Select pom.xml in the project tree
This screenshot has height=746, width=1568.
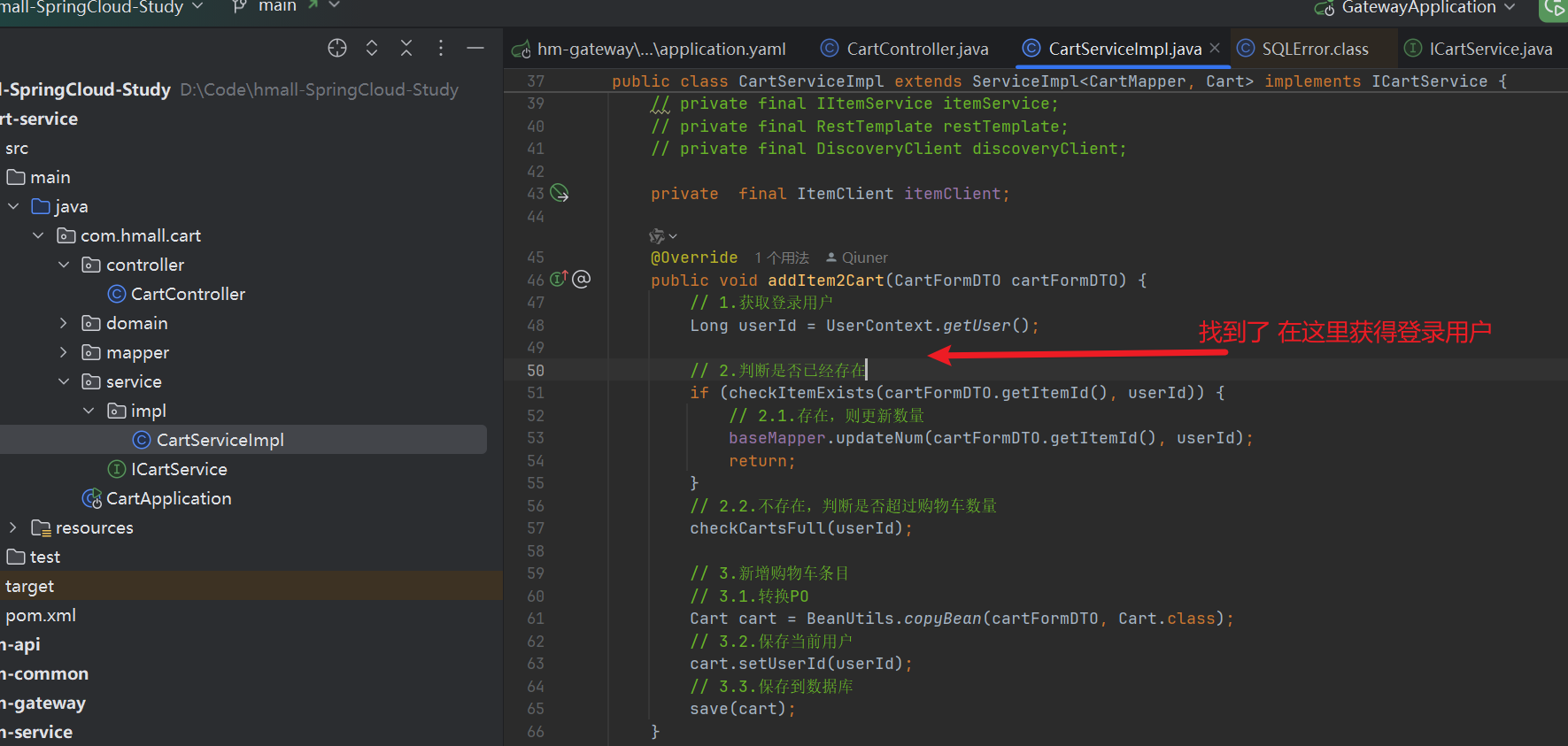pos(41,616)
